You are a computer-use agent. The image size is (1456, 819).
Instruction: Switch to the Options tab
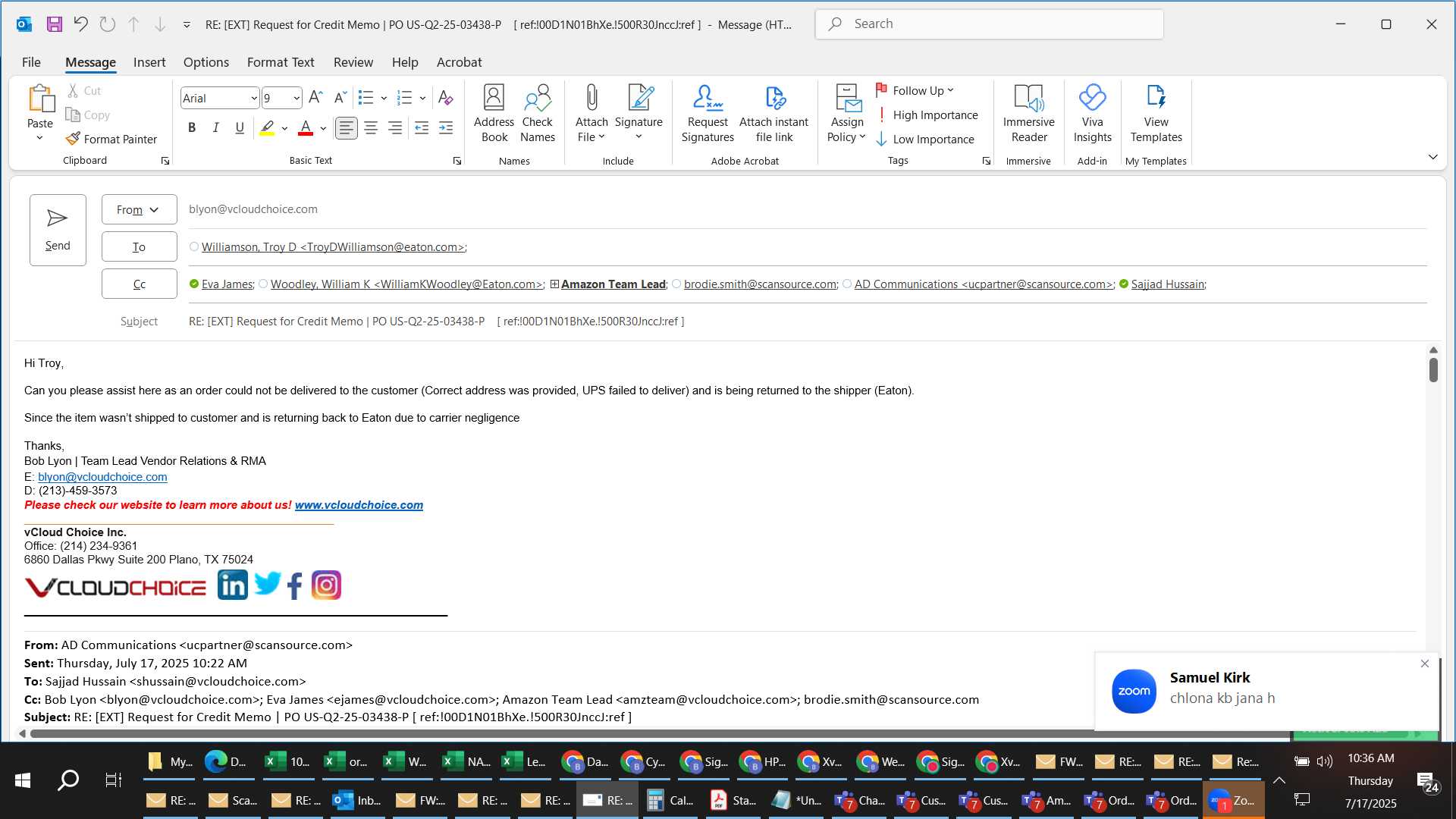(x=206, y=62)
